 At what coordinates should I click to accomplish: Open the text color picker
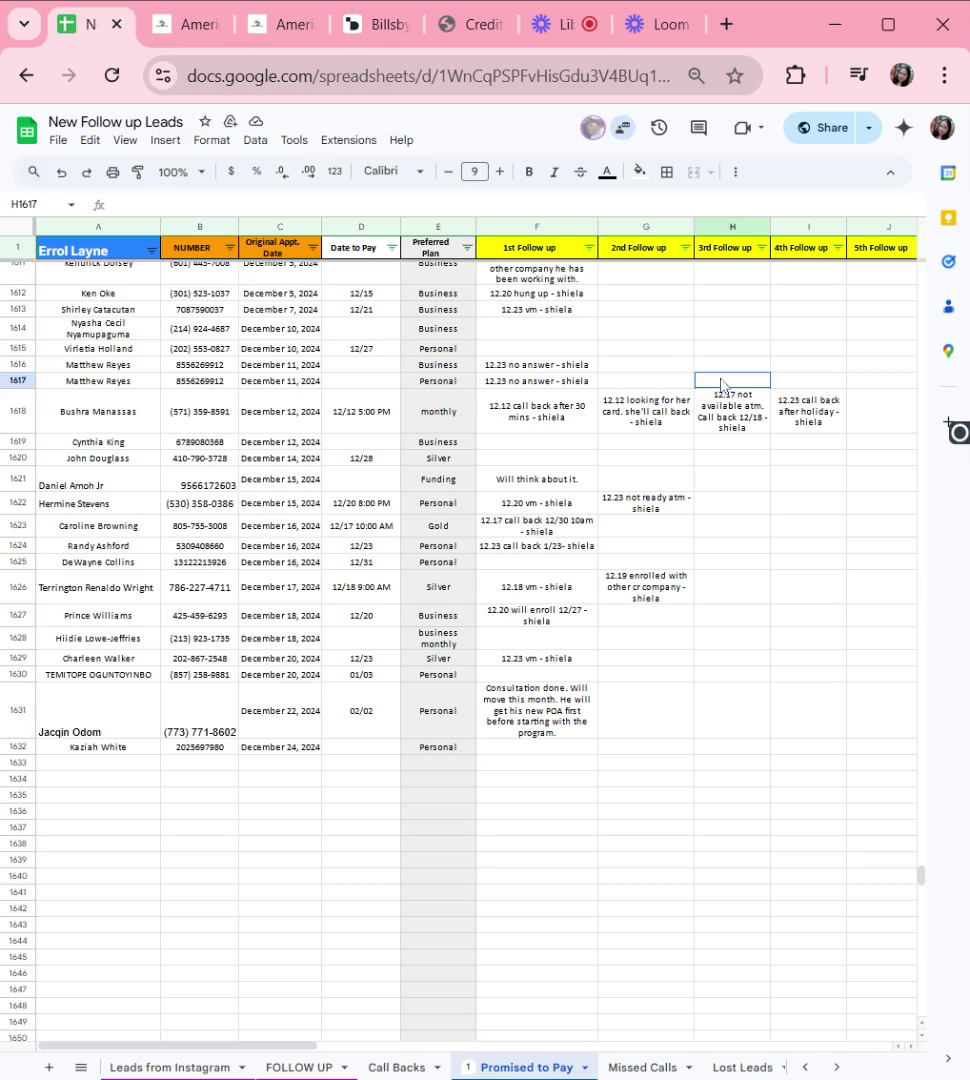[607, 172]
